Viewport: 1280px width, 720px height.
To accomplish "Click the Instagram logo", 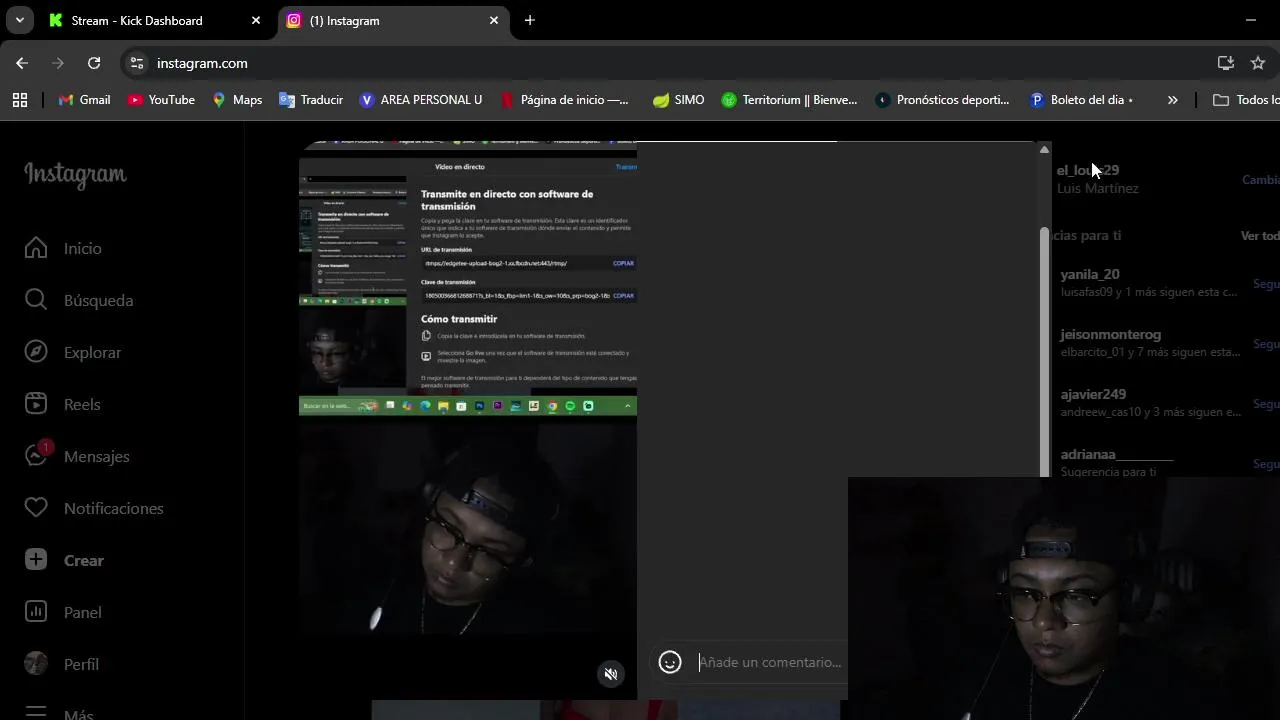I will 76,175.
